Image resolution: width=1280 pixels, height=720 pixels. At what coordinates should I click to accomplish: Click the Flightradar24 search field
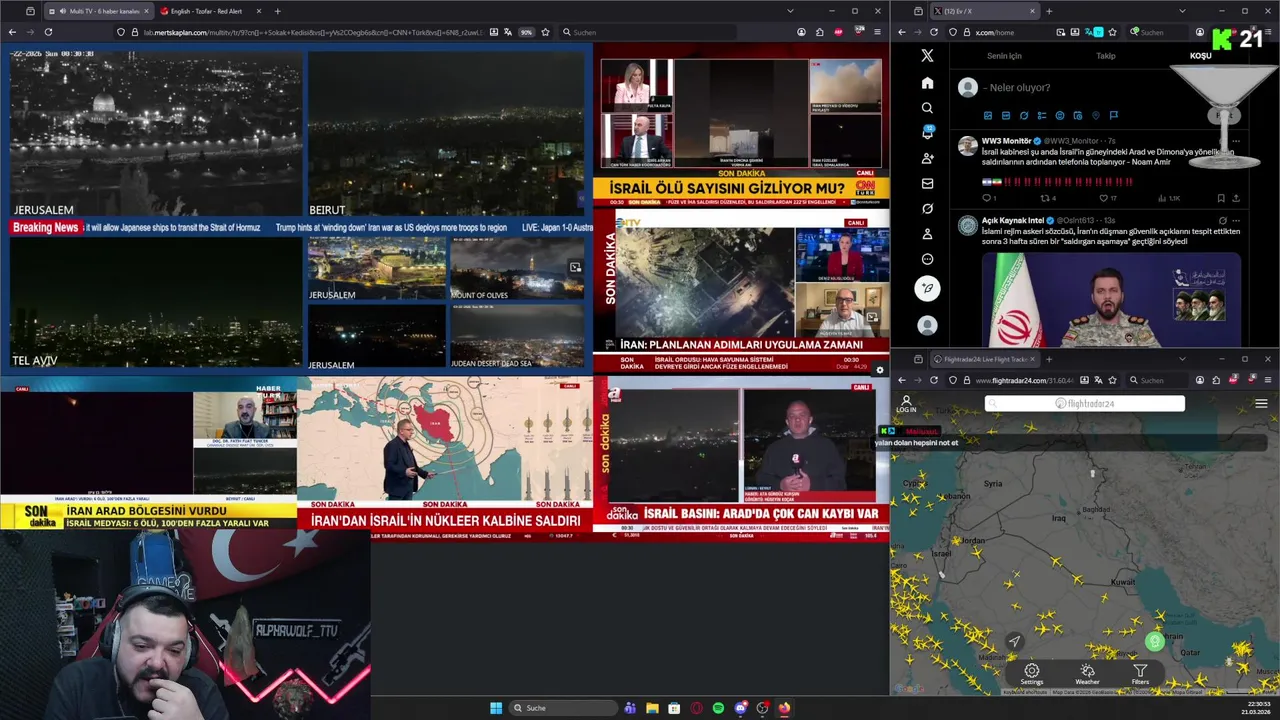[x=1084, y=403]
